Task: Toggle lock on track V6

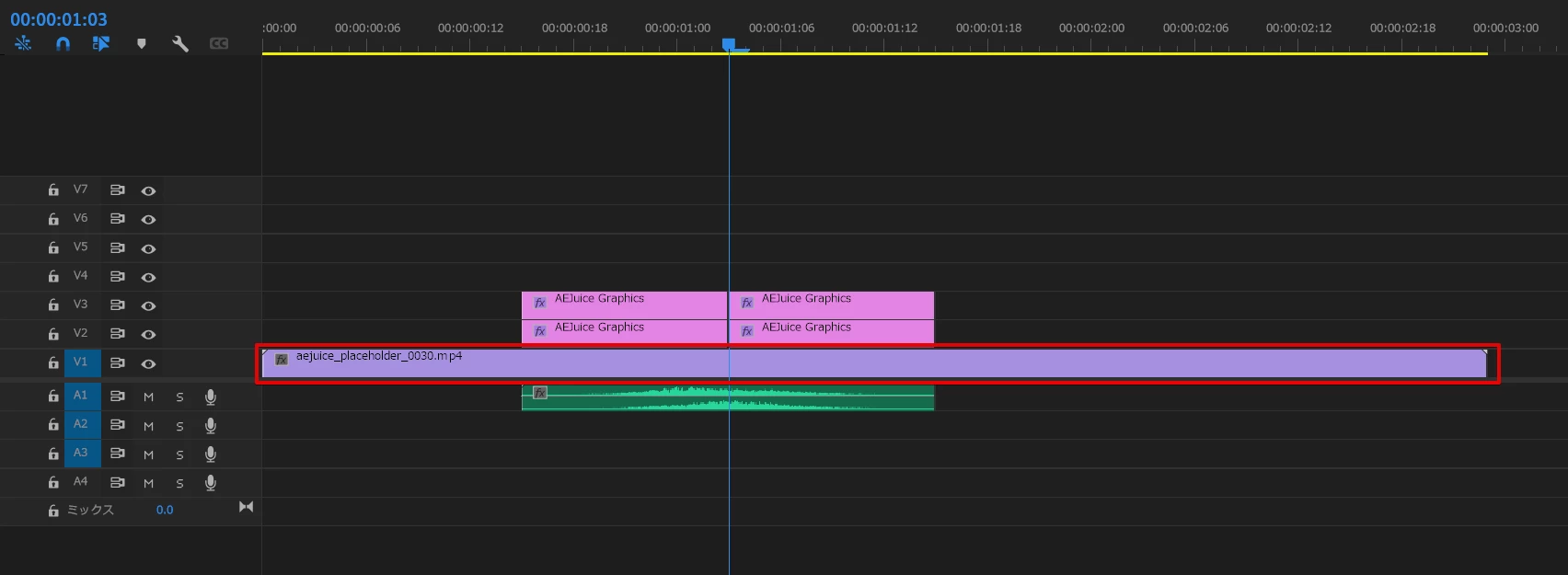Action: point(53,219)
